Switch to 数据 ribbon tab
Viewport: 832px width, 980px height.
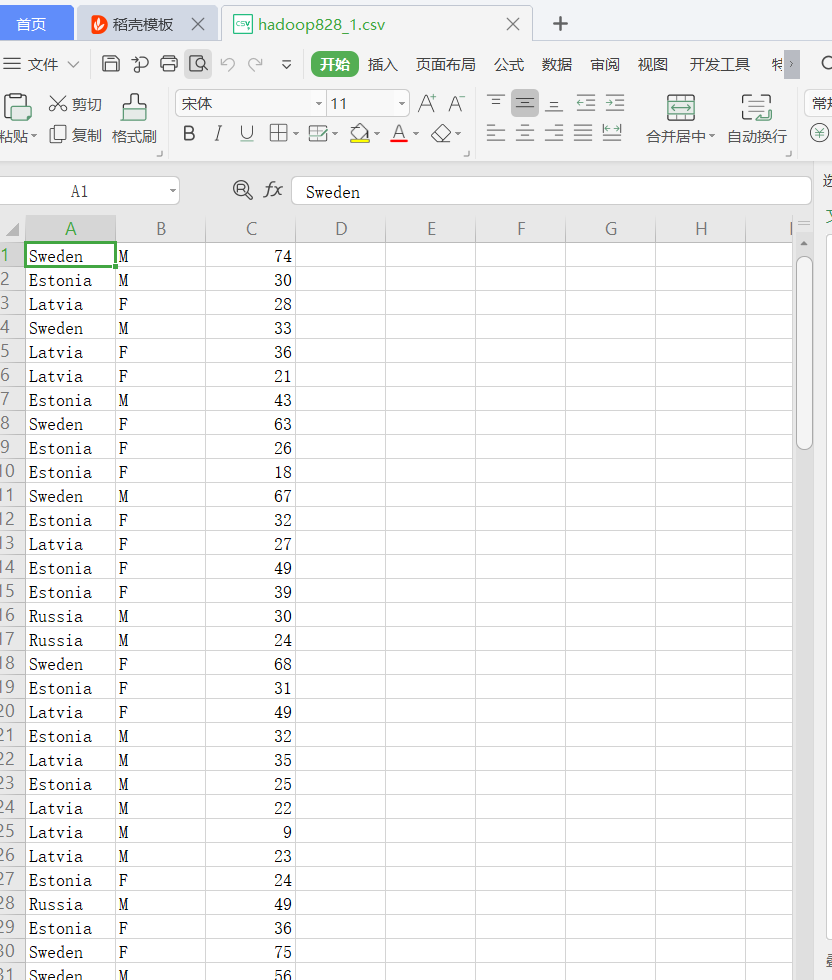[x=556, y=64]
